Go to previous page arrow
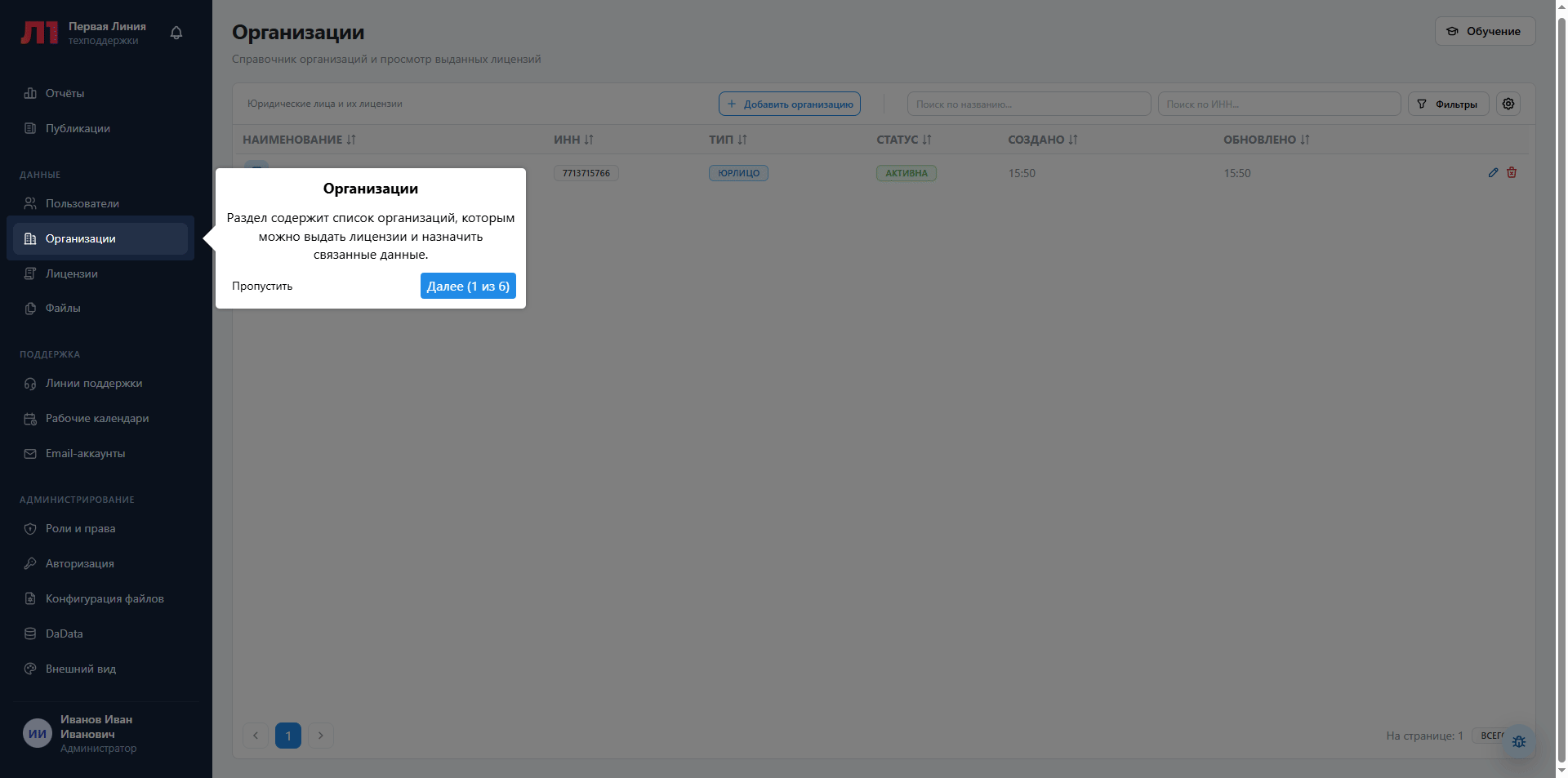The image size is (1568, 778). [x=256, y=736]
